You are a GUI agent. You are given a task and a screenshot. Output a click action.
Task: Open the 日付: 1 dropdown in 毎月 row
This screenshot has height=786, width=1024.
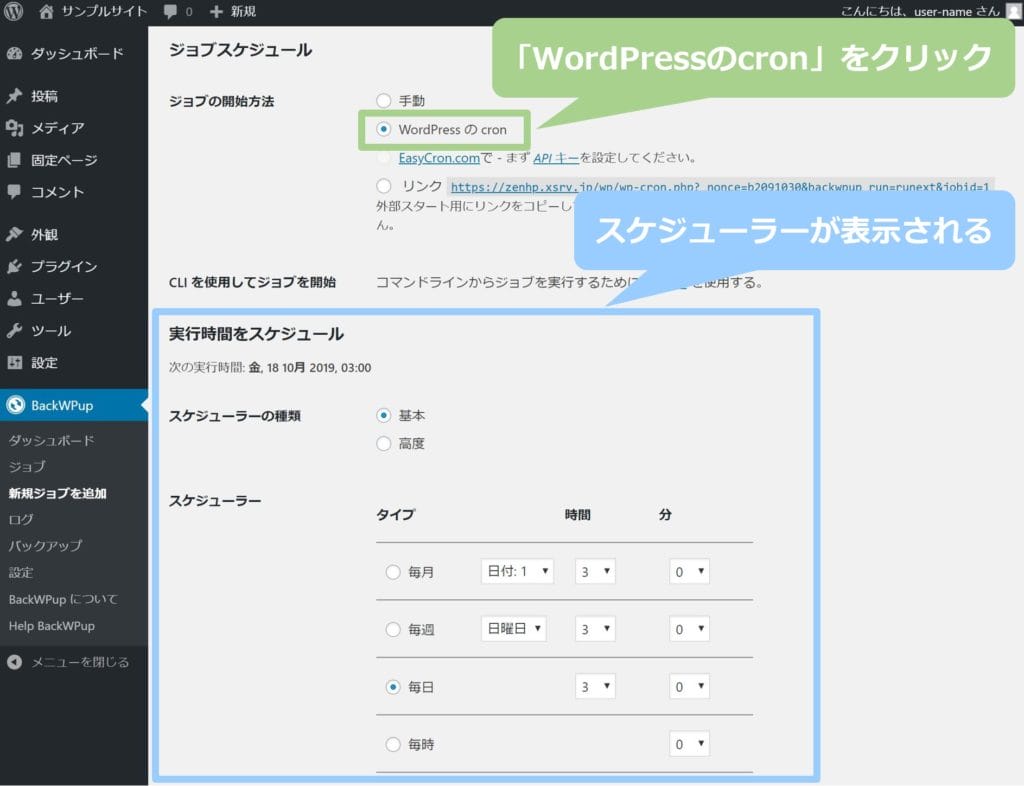pyautogui.click(x=517, y=572)
